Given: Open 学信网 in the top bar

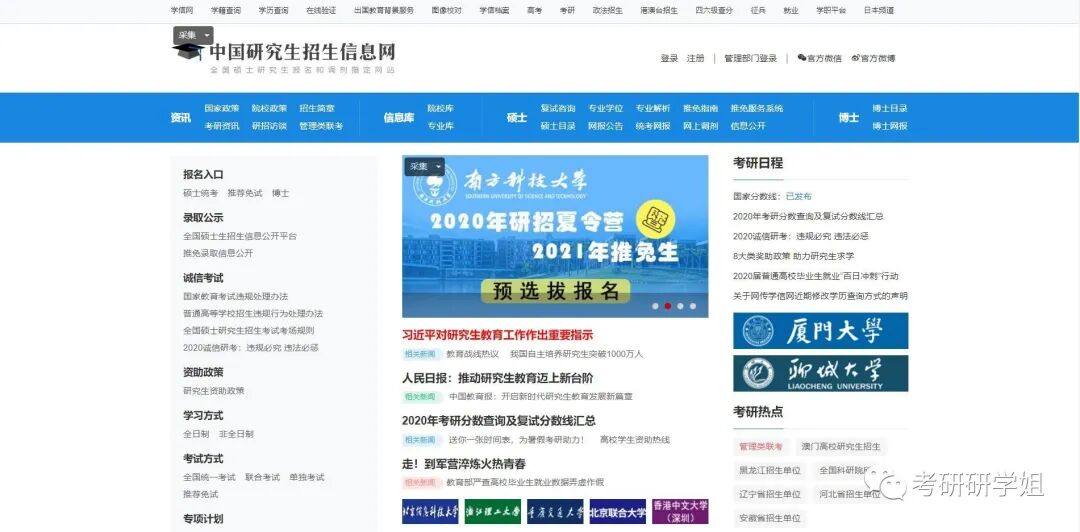Looking at the screenshot, I should (182, 10).
